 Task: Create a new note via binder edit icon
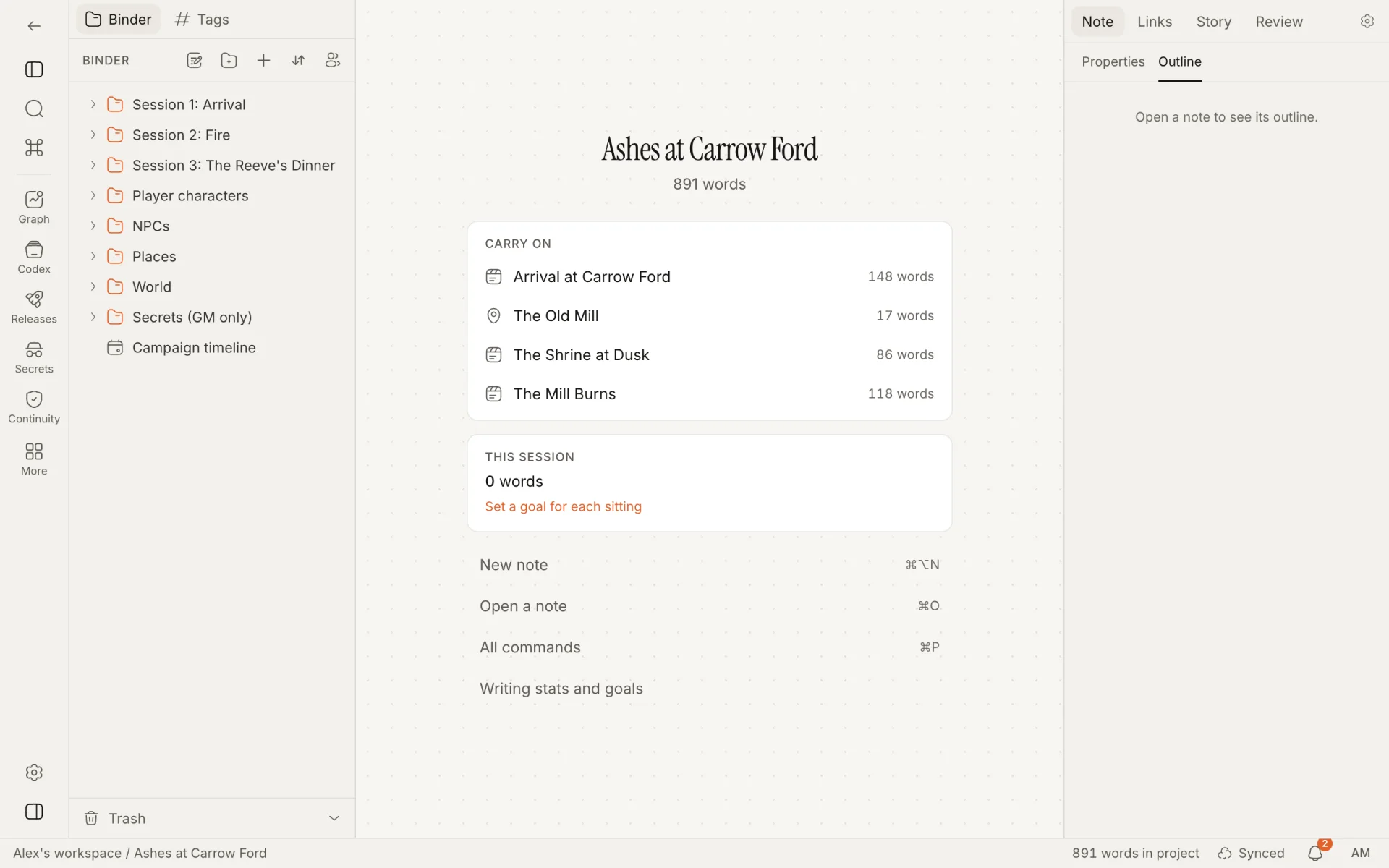coord(194,61)
